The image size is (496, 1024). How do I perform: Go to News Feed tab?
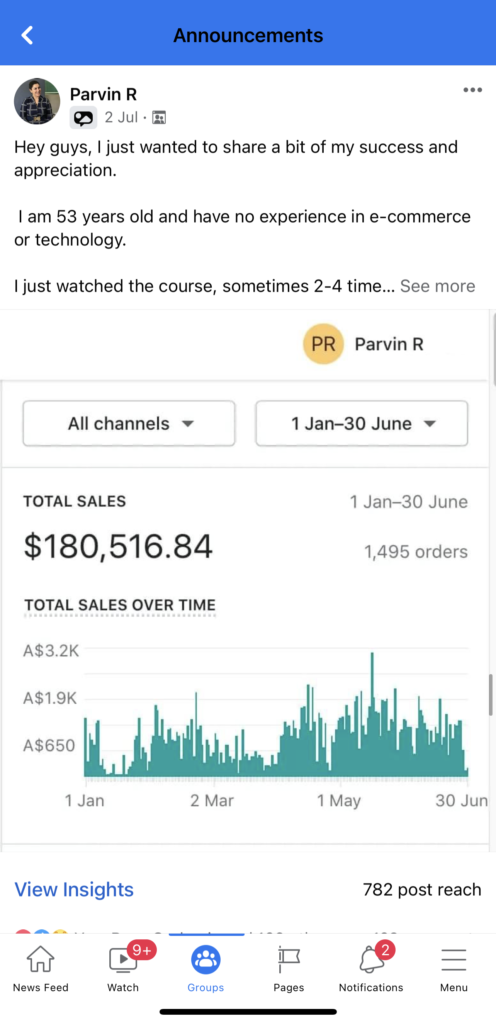click(40, 970)
